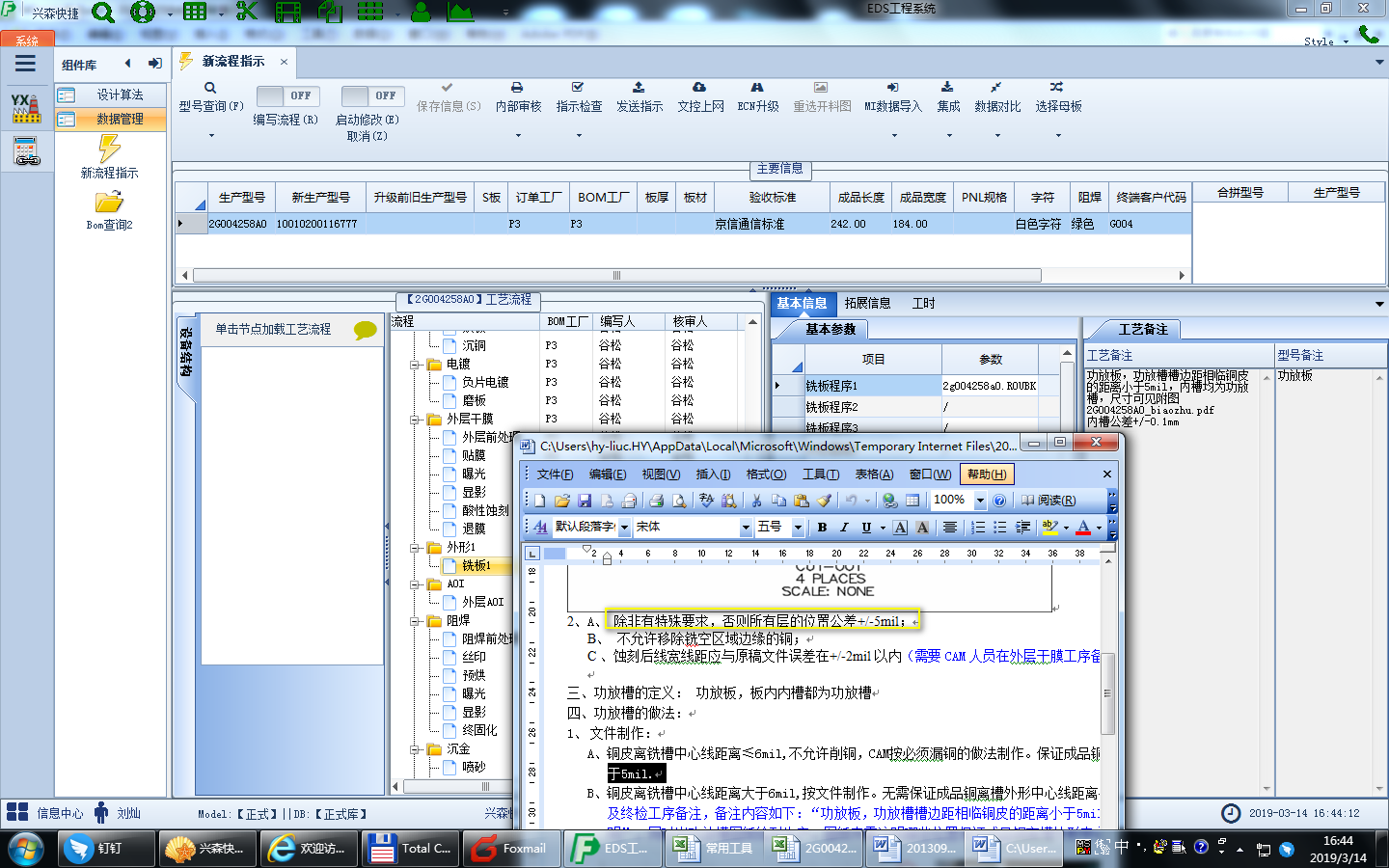
Task: Click 铣板程序1 parameter value cell
Action: point(990,386)
